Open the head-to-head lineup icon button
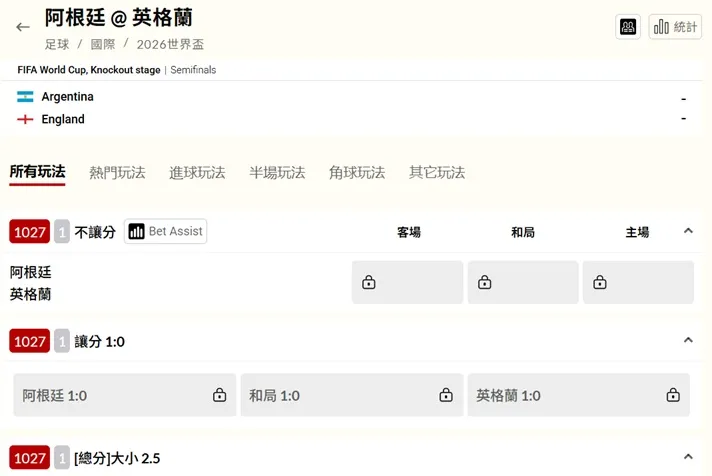 pyautogui.click(x=628, y=27)
